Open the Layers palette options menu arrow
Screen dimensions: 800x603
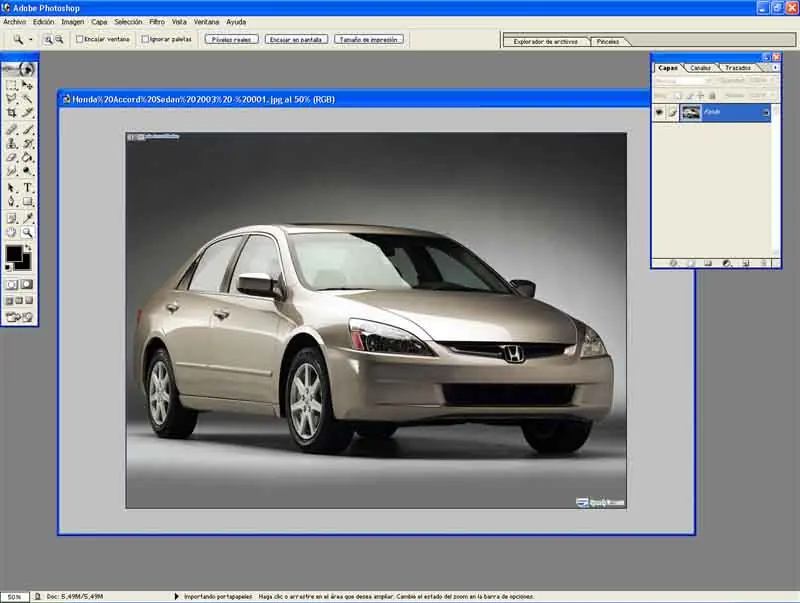coord(775,68)
